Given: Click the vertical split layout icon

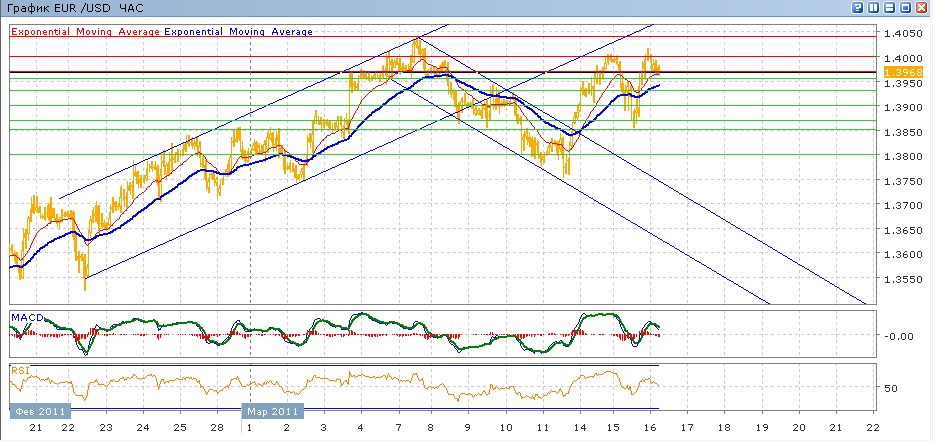Looking at the screenshot, I should click(x=873, y=8).
